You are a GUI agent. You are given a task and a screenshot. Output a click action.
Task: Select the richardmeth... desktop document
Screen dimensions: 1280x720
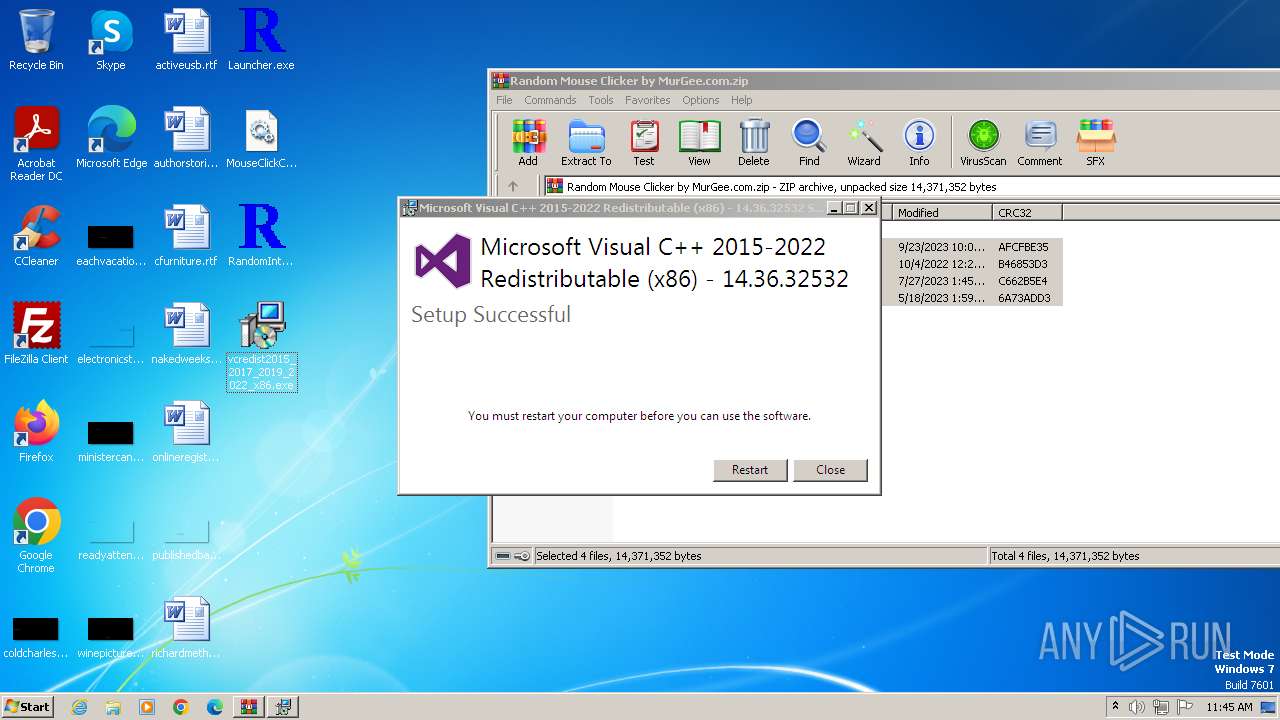click(x=186, y=628)
